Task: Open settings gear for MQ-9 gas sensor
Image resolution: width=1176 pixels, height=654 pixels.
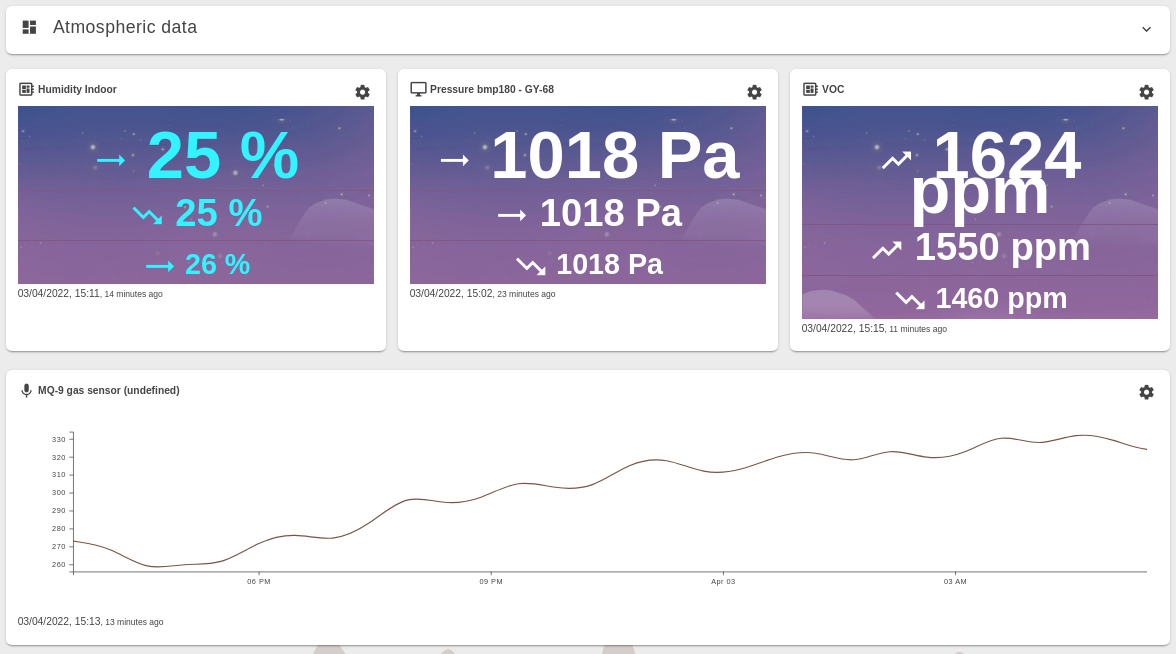Action: (x=1146, y=392)
